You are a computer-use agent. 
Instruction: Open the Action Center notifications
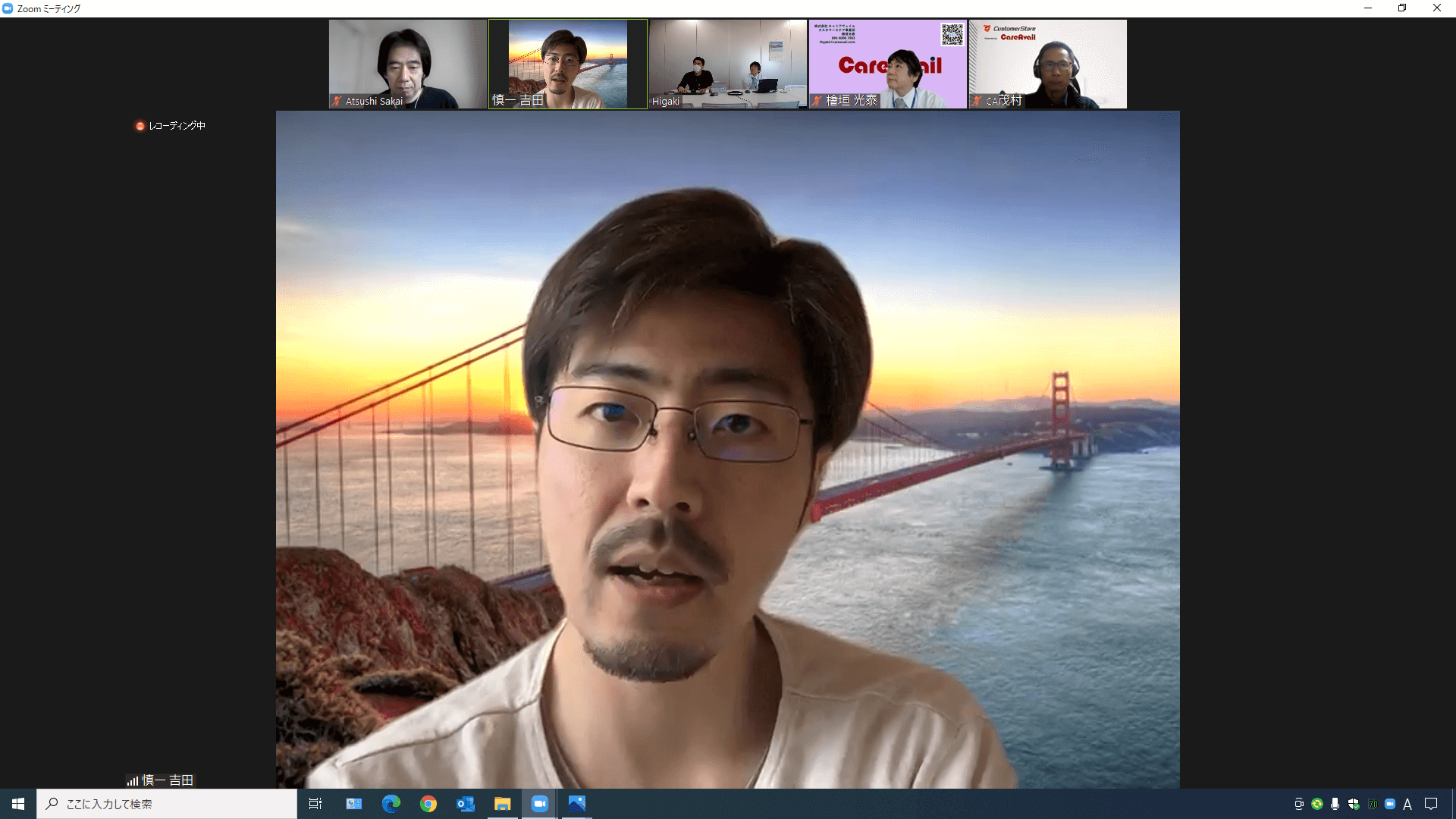tap(1431, 804)
